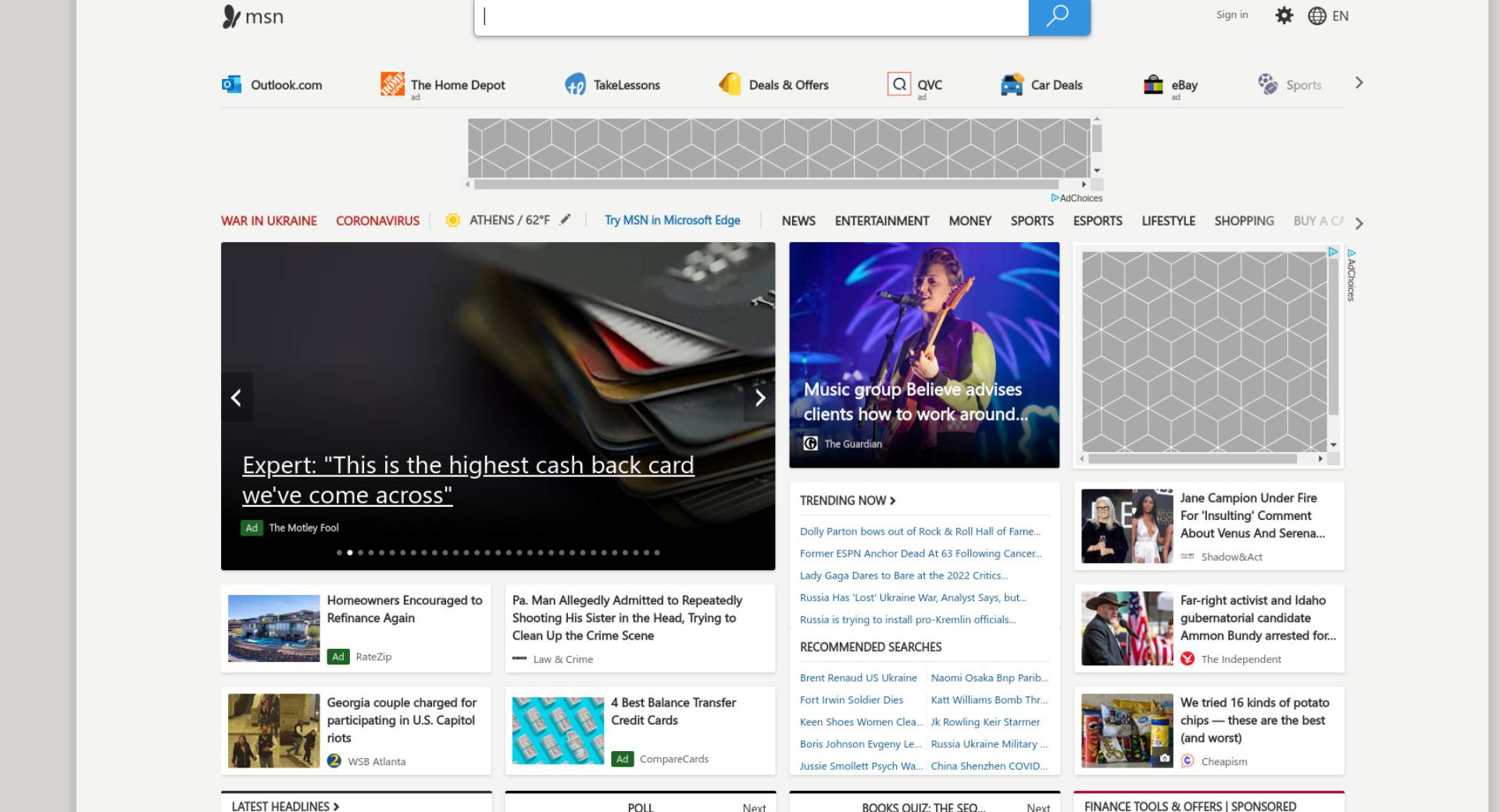
Task: Open Music group Believe article thumbnail
Action: pos(924,354)
